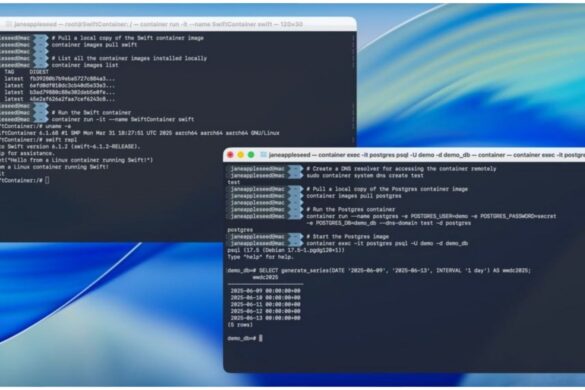Close the postgres psql terminal window
Screen dimensions: 585x390
pos(230,155)
